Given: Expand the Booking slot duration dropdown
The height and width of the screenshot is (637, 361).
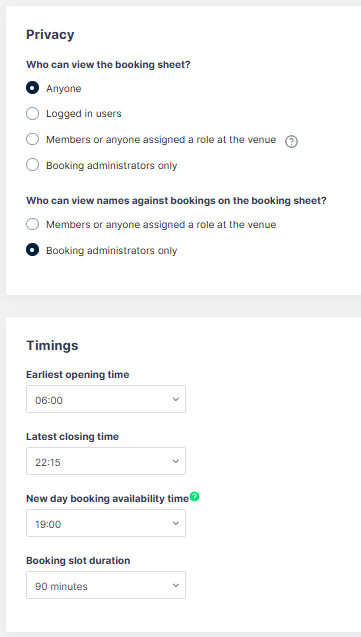Looking at the screenshot, I should [106, 585].
